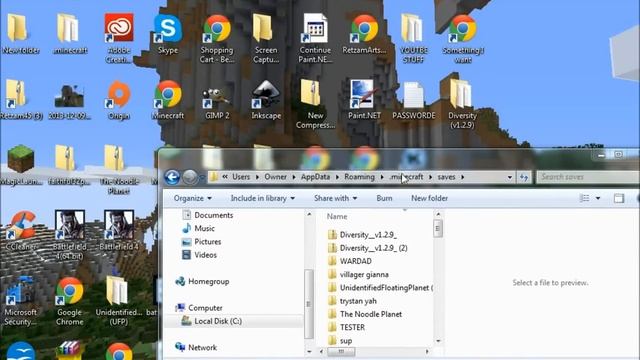Open the Something I want shortcut
This screenshot has width=640, height=360.
462,39
